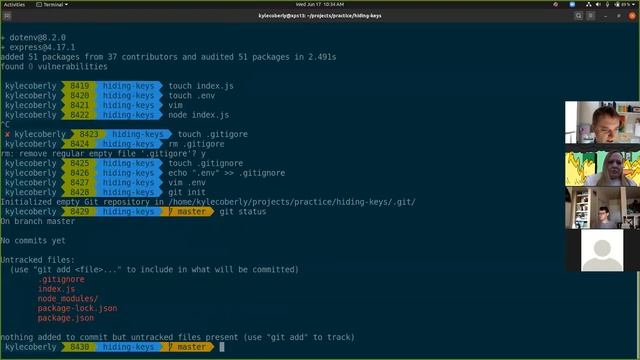
Task: Select the top participant video thumbnail
Action: [602, 122]
